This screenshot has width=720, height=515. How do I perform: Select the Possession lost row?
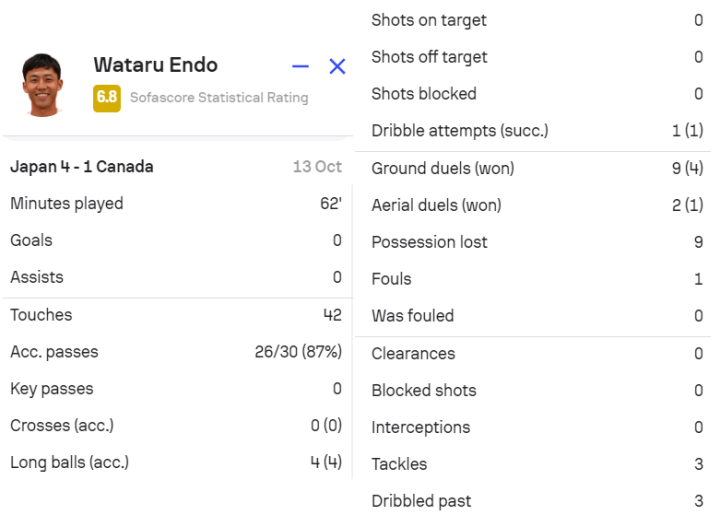point(536,242)
